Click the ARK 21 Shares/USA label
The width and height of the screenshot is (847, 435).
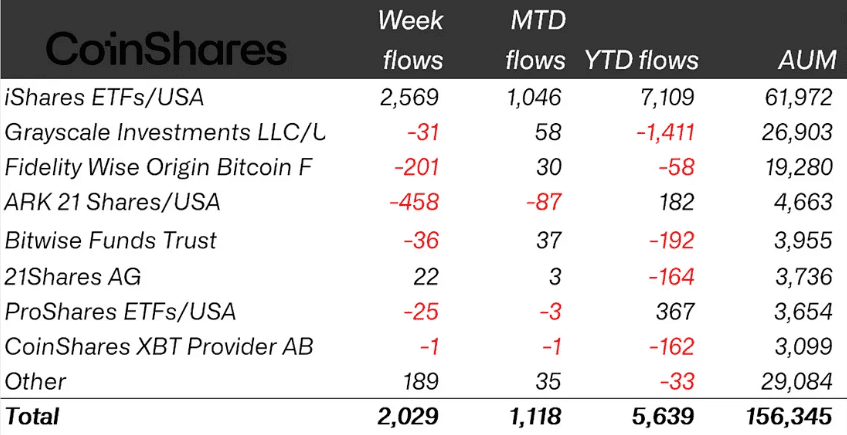112,202
